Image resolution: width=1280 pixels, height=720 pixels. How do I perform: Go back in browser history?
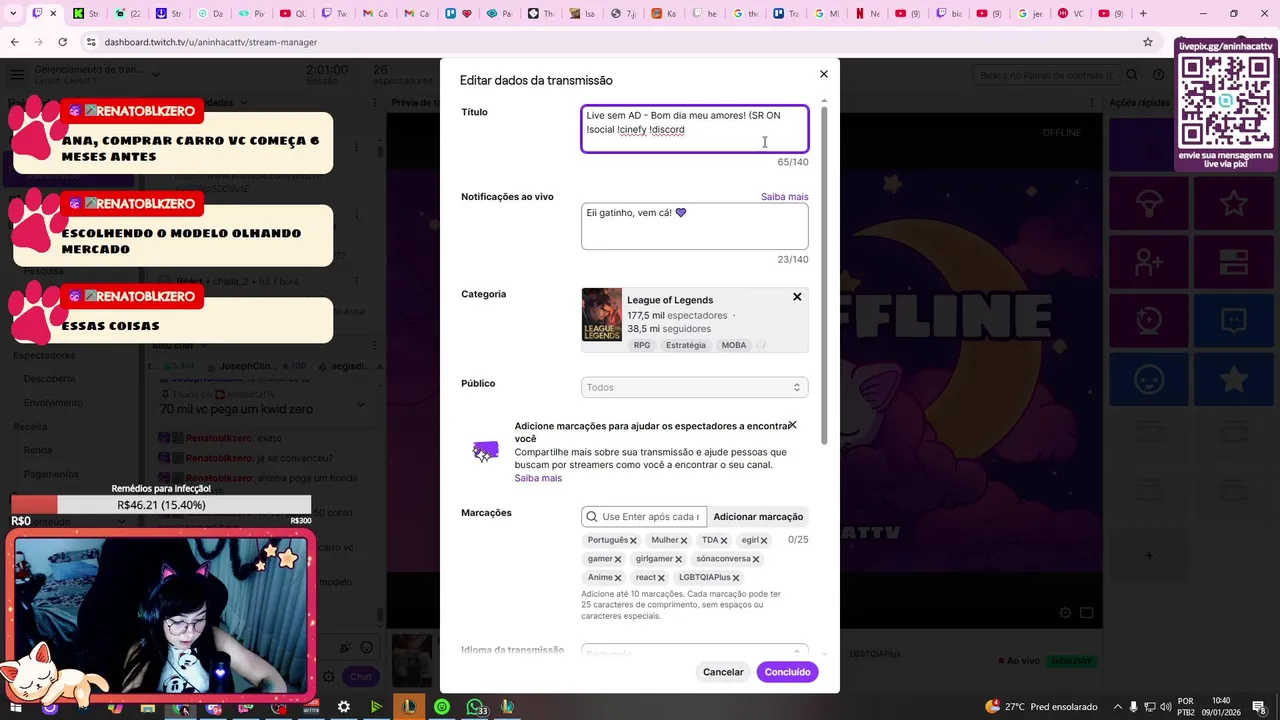tap(14, 42)
